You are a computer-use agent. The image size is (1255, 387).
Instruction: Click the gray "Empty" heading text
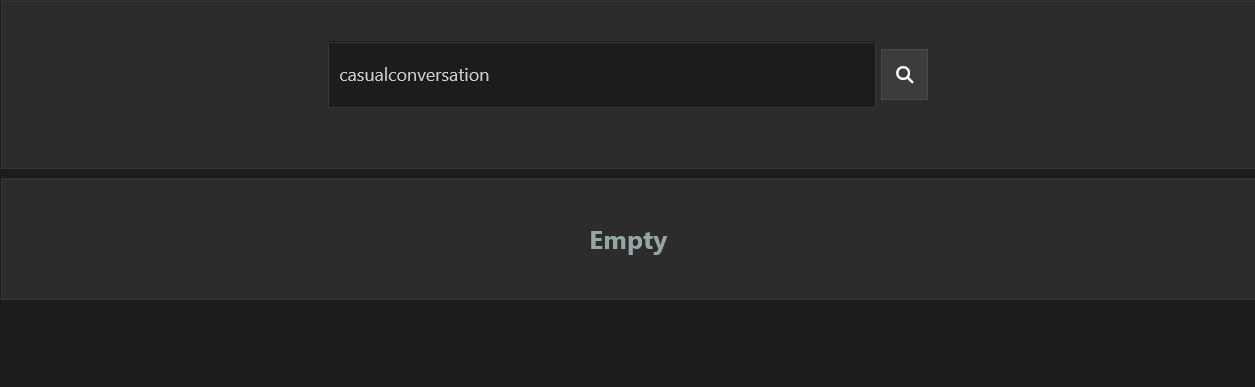628,241
